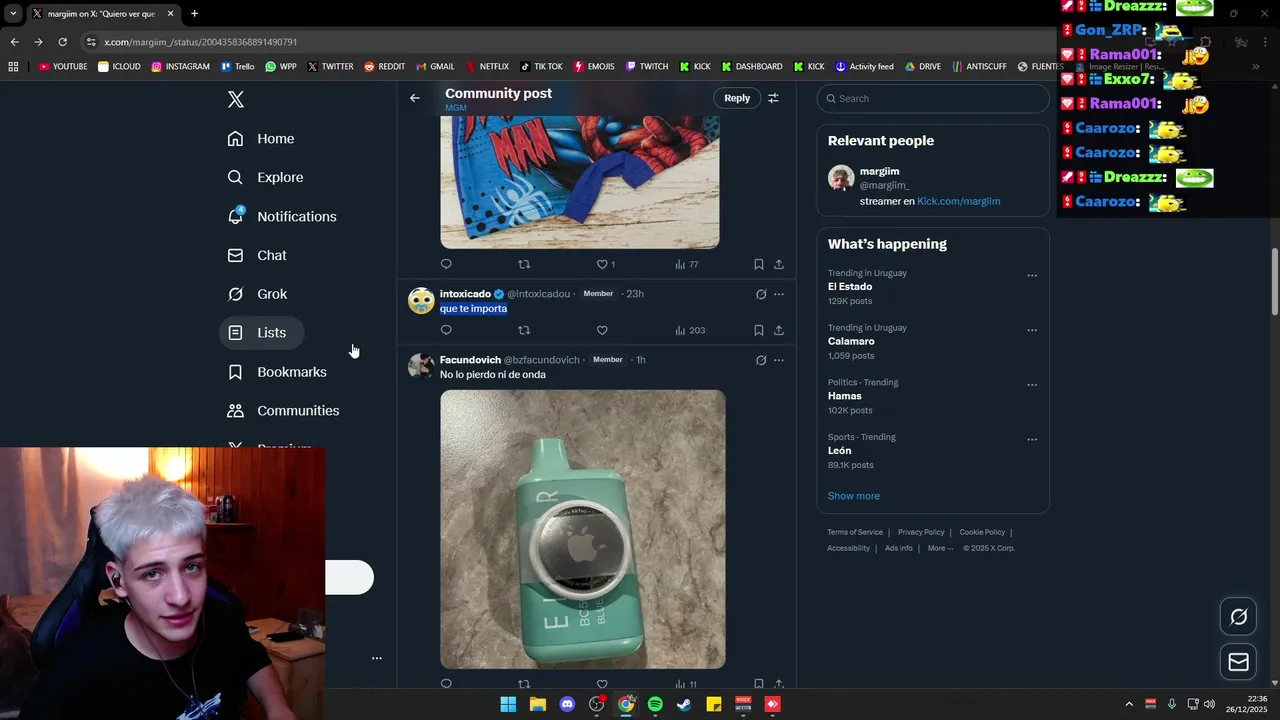
Task: Open Chat in the sidebar
Action: [257, 256]
